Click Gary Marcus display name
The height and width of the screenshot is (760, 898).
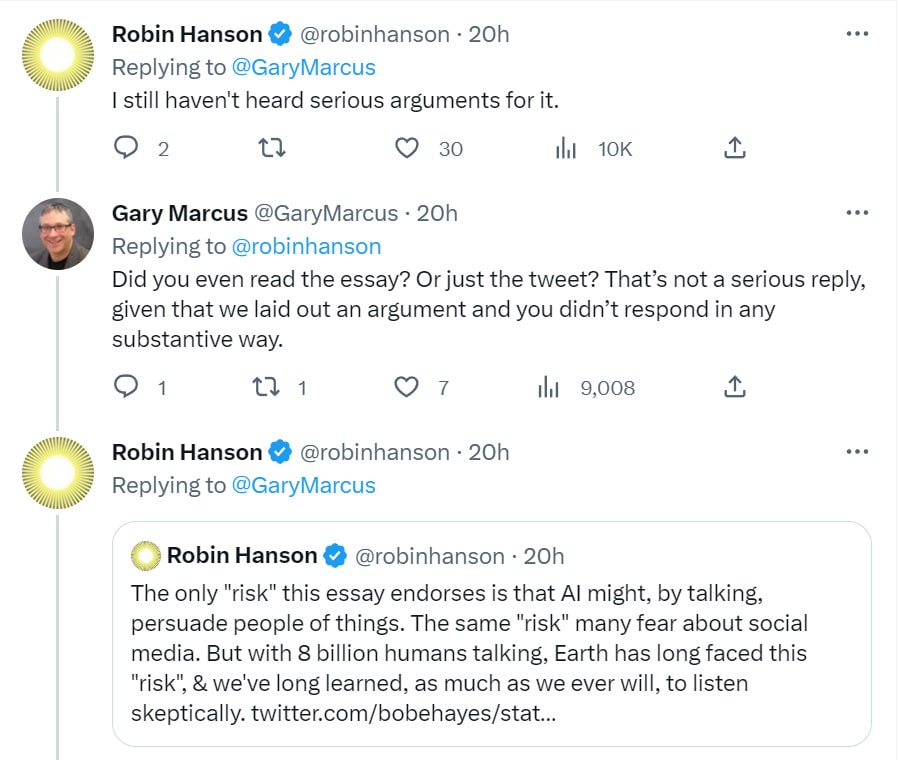pyautogui.click(x=180, y=213)
